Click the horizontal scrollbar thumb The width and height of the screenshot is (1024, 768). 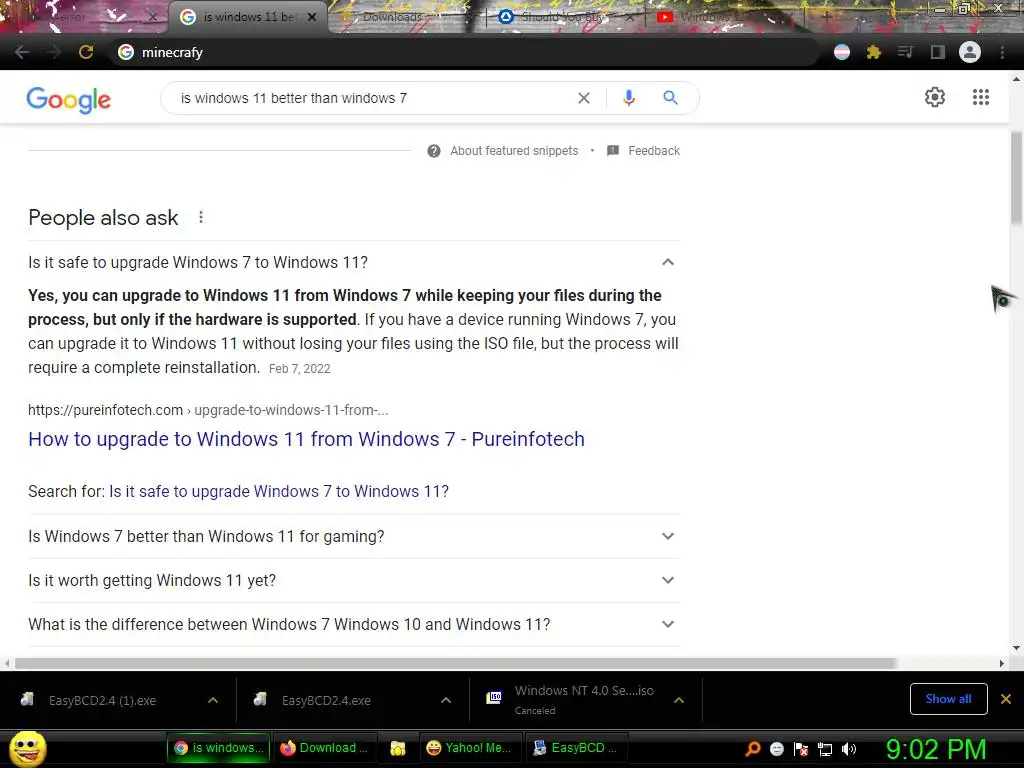tap(455, 664)
